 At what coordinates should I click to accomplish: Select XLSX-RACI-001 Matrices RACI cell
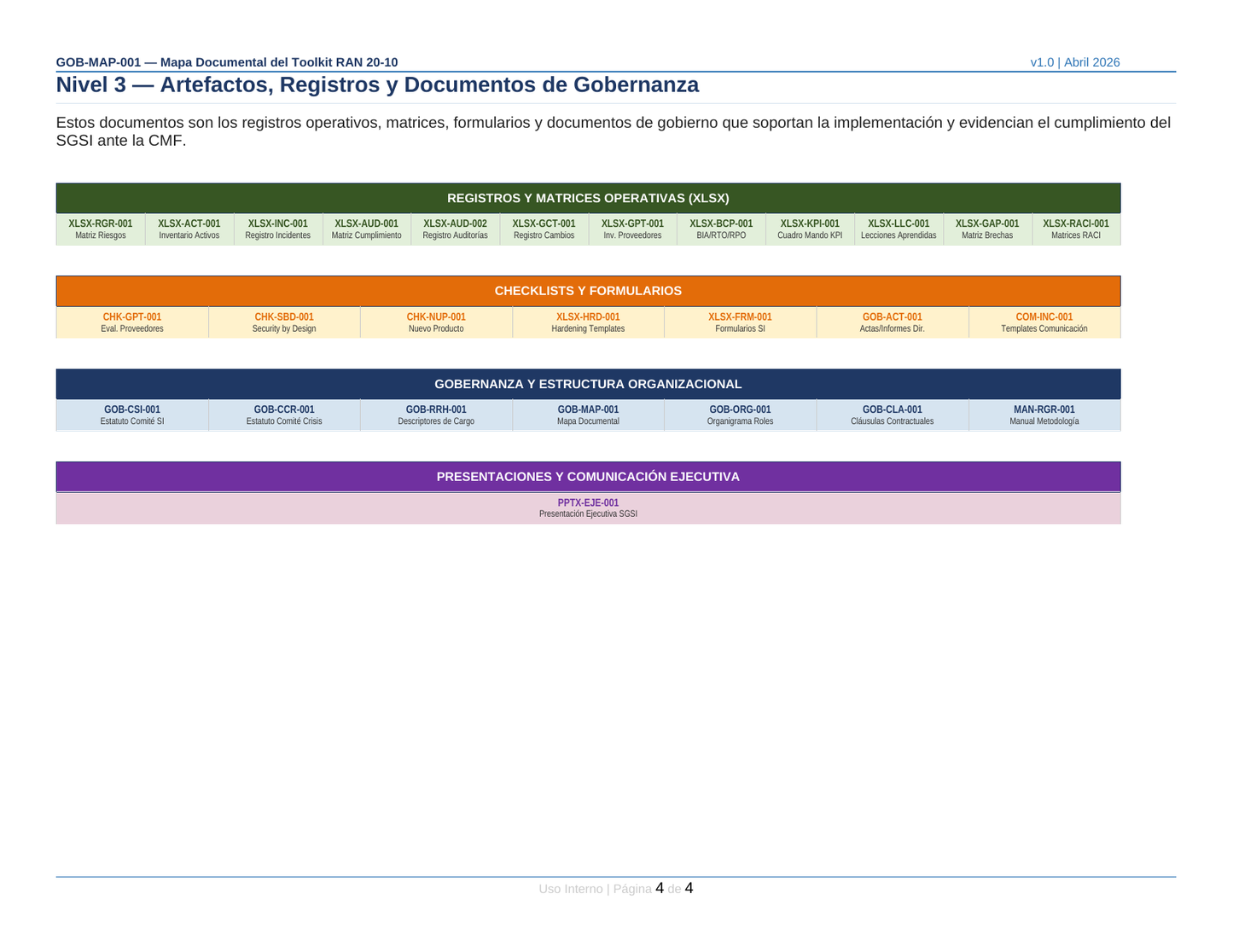1076,229
